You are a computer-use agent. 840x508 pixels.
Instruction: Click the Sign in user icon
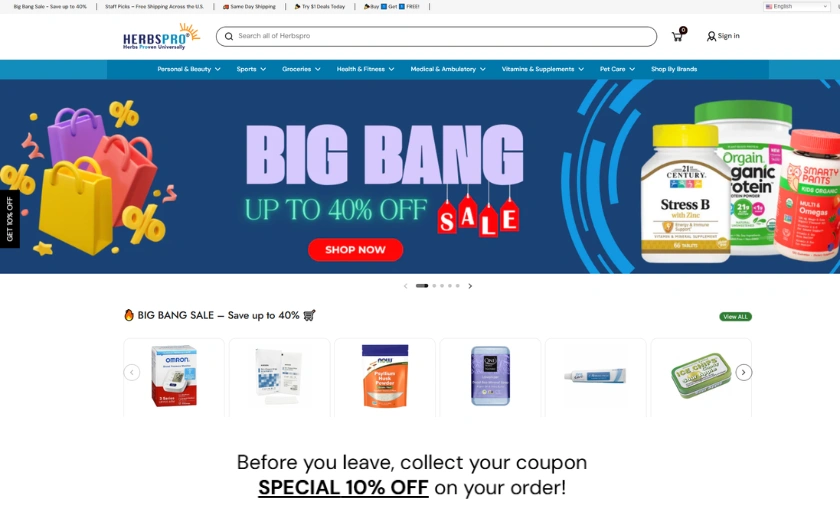[x=711, y=36]
